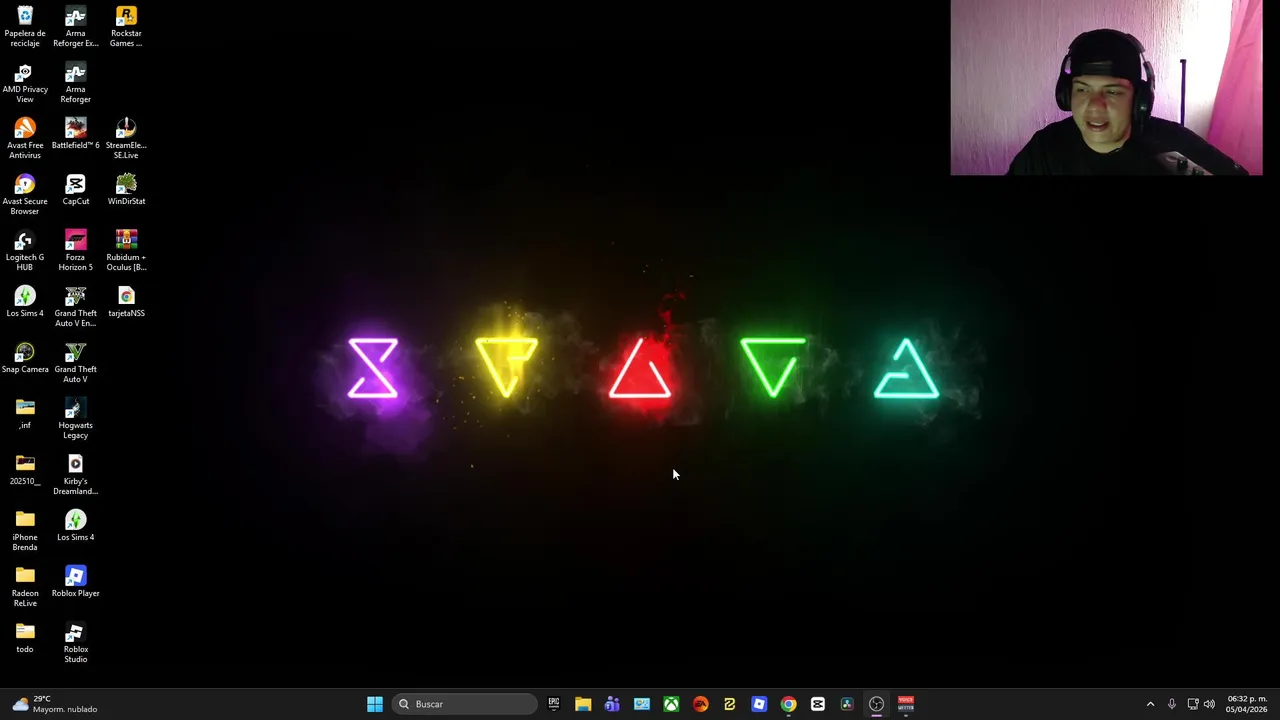Select the .inf folder icon
Screen dimensions: 1280x720
point(25,414)
